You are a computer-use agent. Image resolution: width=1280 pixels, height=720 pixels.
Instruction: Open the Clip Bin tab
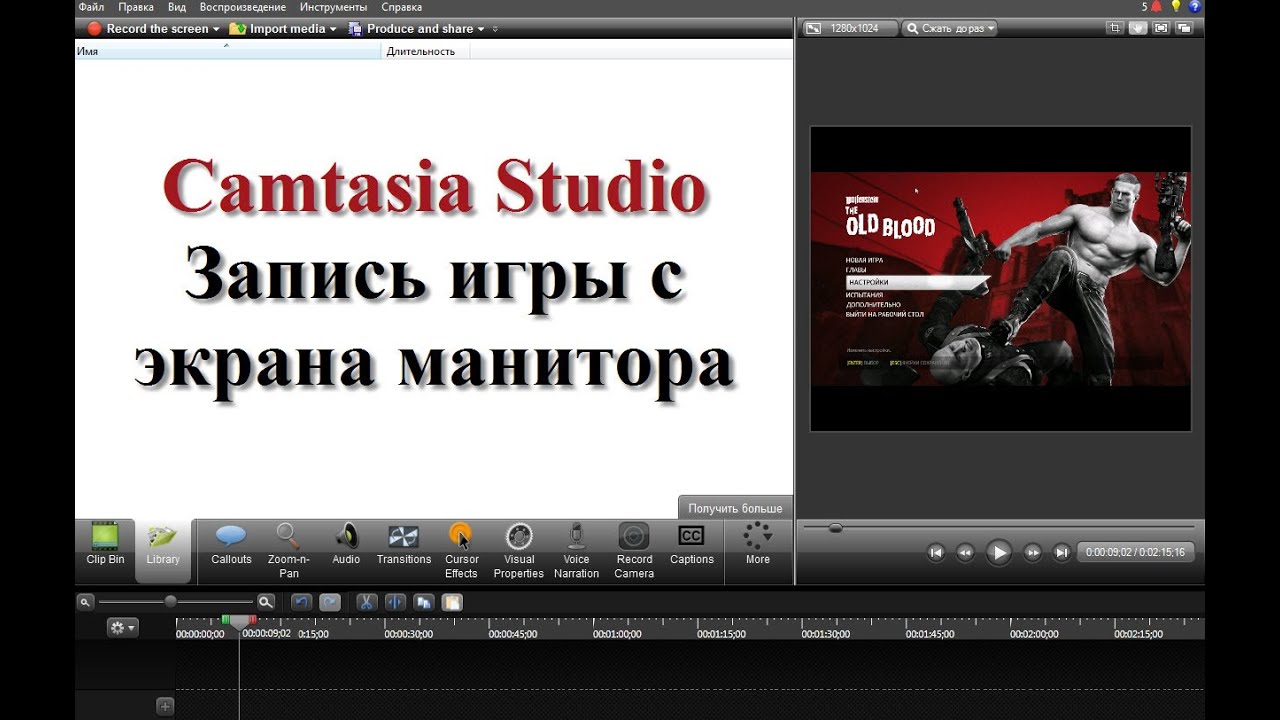pos(105,546)
